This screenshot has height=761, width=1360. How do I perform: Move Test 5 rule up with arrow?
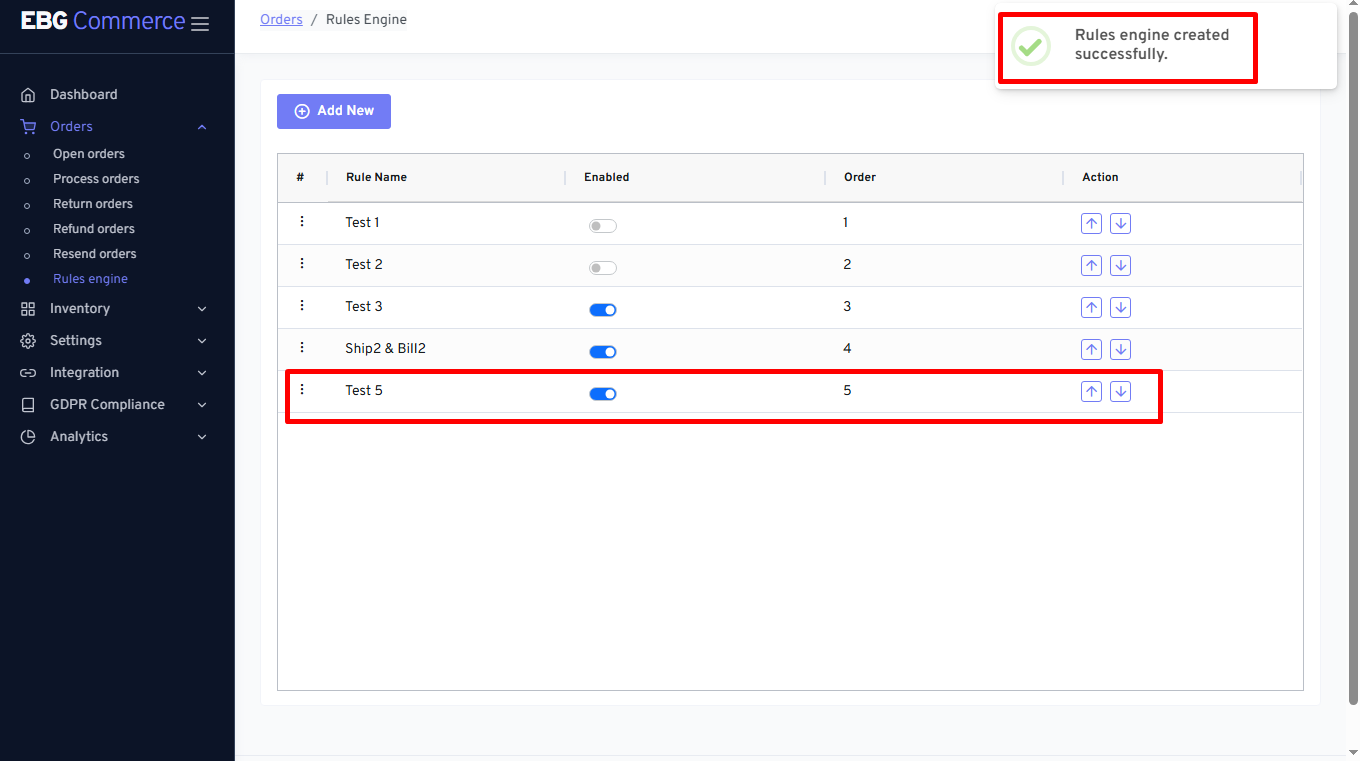[x=1091, y=392]
